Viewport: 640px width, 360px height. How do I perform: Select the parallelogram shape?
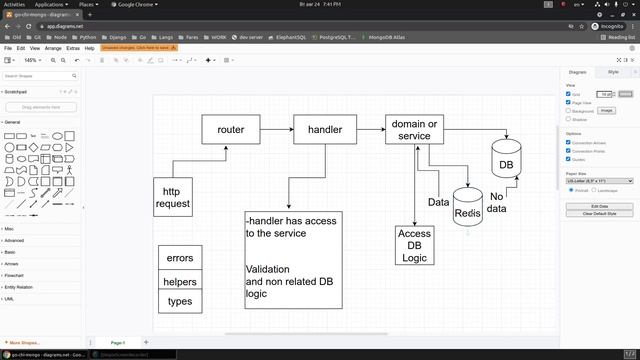point(45,147)
